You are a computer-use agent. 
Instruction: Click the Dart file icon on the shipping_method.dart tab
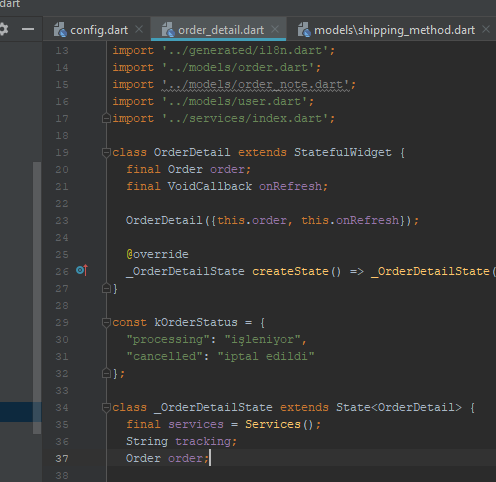[304, 30]
